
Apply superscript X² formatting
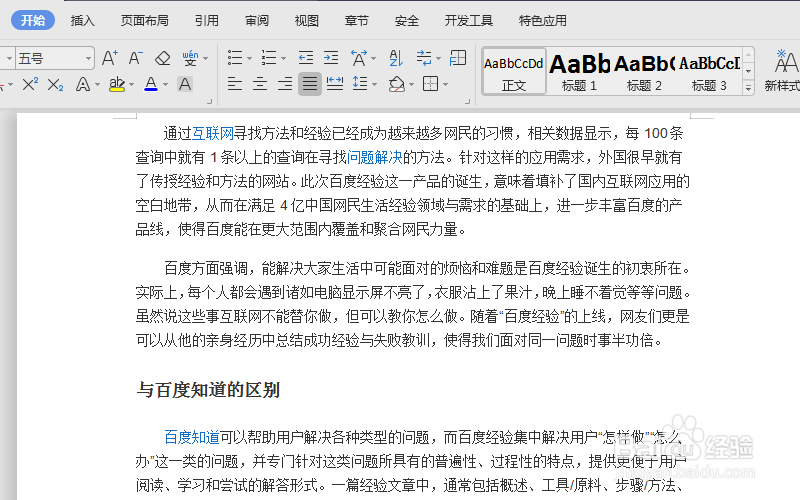tap(30, 84)
